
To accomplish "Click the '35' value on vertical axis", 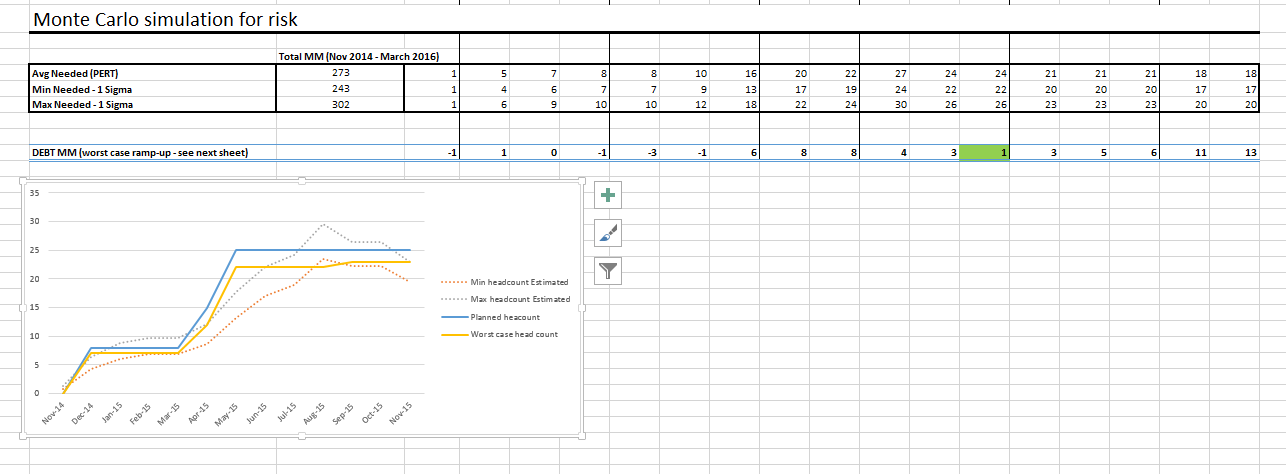I will click(x=33, y=192).
